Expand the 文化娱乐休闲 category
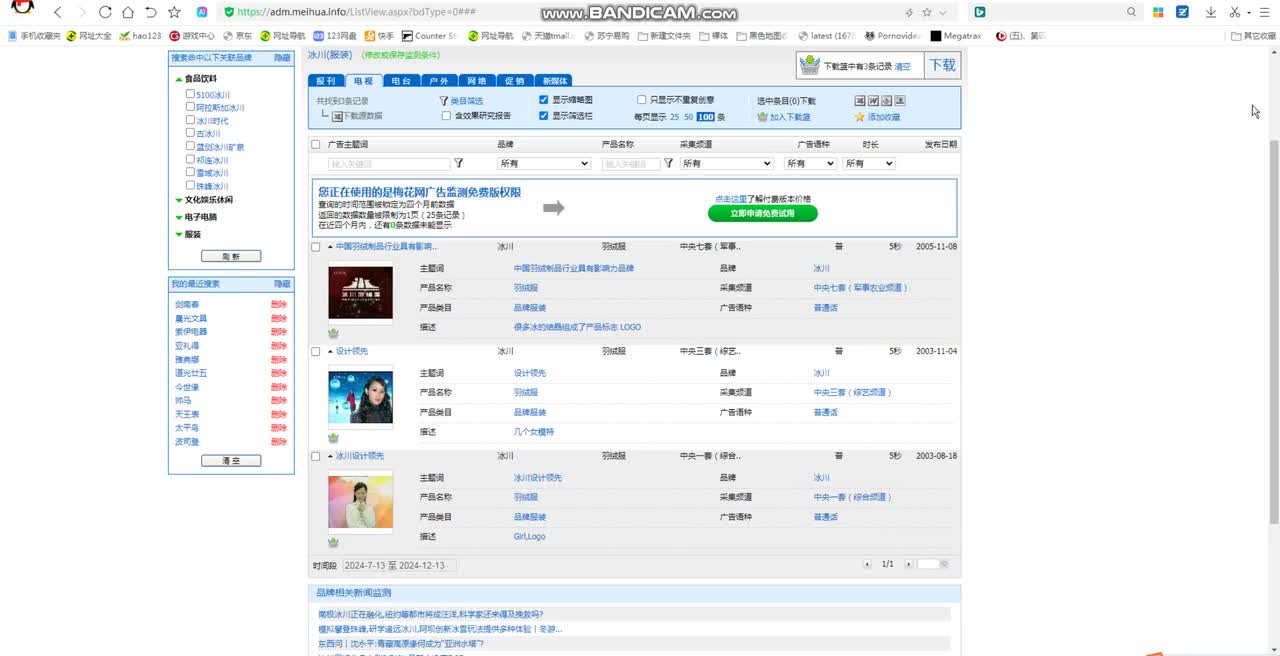Image resolution: width=1280 pixels, height=656 pixels. pyautogui.click(x=179, y=200)
